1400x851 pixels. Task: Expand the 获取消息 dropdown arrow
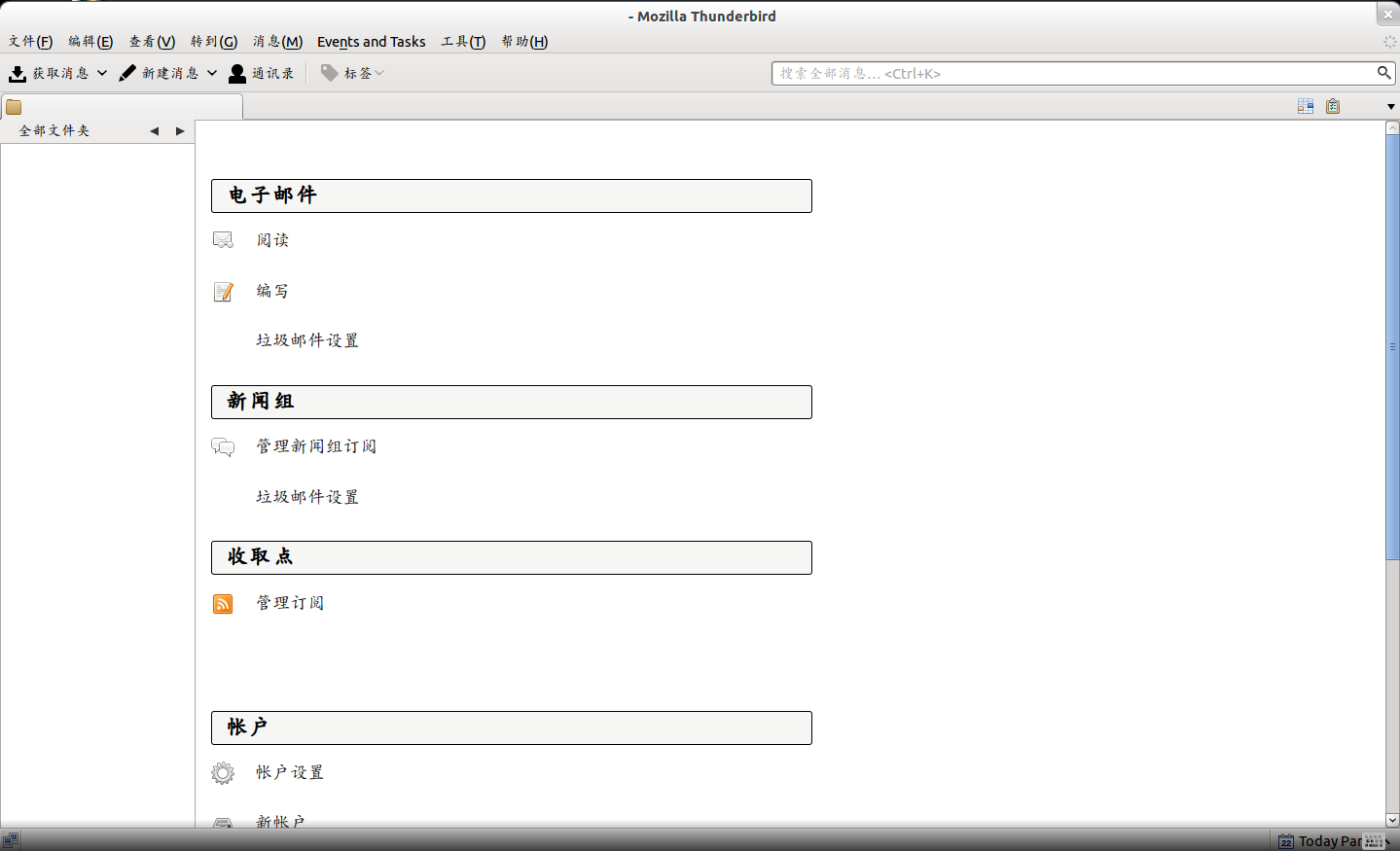coord(102,73)
